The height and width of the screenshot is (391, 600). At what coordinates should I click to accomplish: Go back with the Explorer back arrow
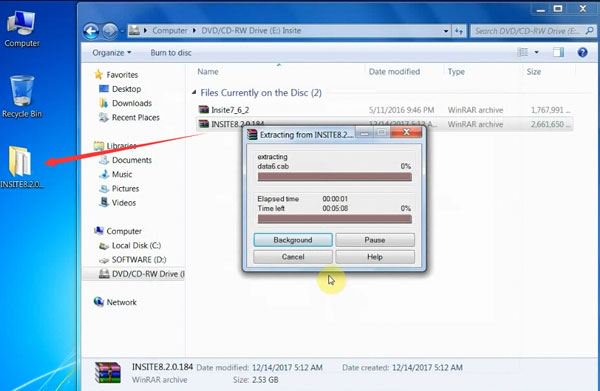click(91, 31)
